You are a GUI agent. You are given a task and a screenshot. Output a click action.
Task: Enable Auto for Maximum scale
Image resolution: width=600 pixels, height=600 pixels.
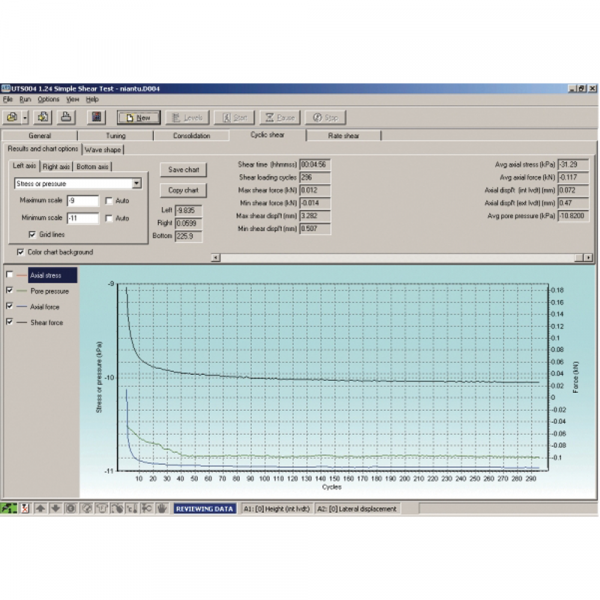(109, 201)
